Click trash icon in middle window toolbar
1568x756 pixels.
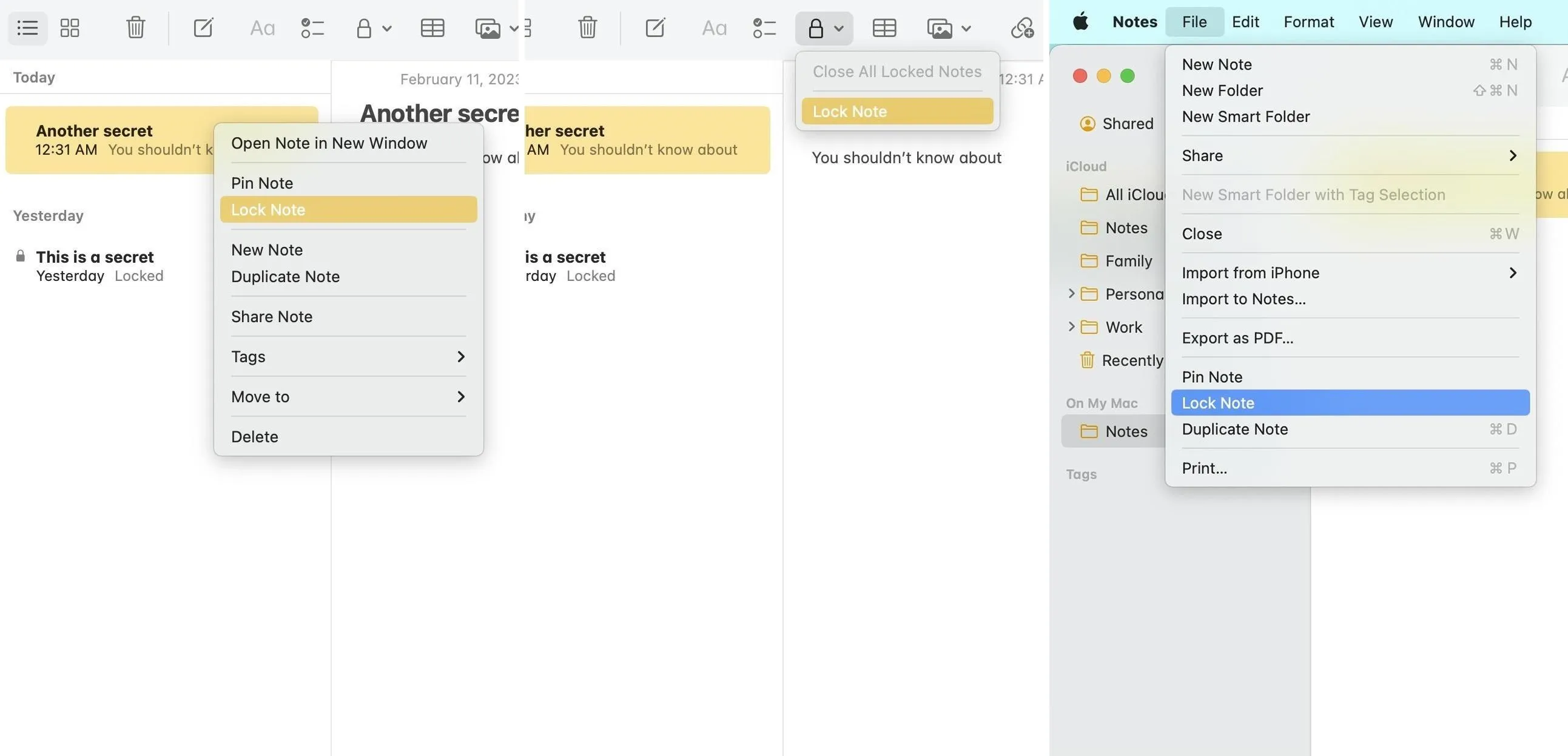coord(587,28)
